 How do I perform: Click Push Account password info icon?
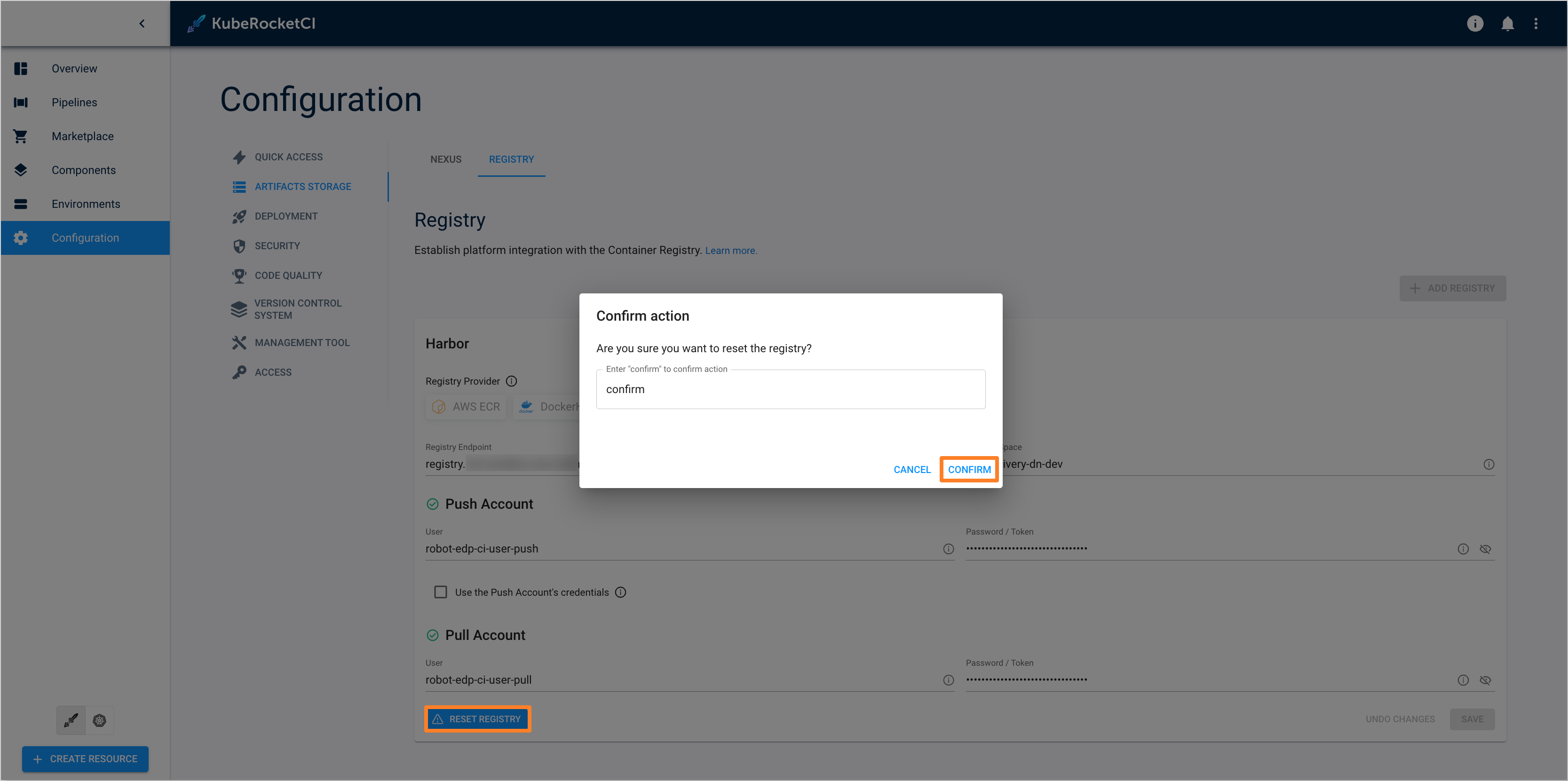[1463, 549]
